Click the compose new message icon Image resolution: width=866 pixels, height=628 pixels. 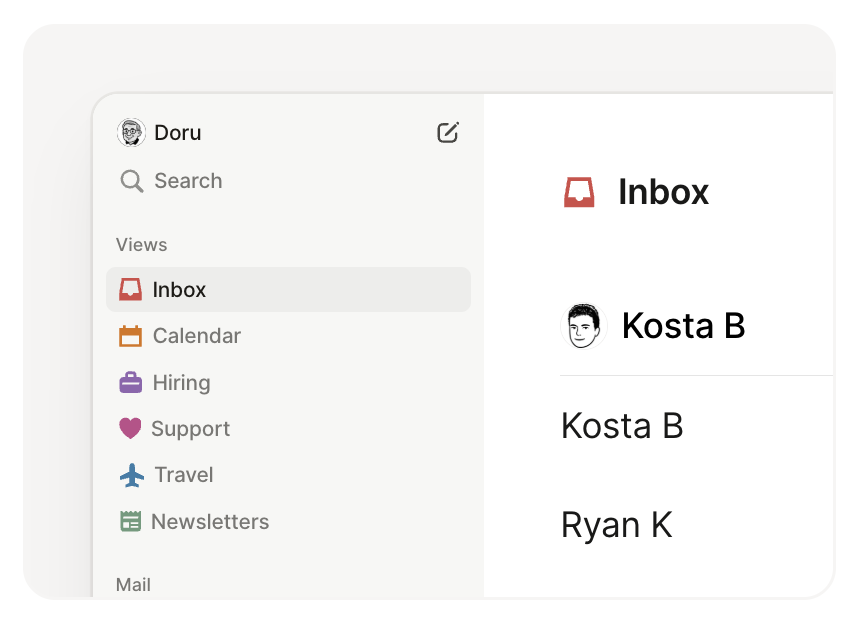[448, 133]
